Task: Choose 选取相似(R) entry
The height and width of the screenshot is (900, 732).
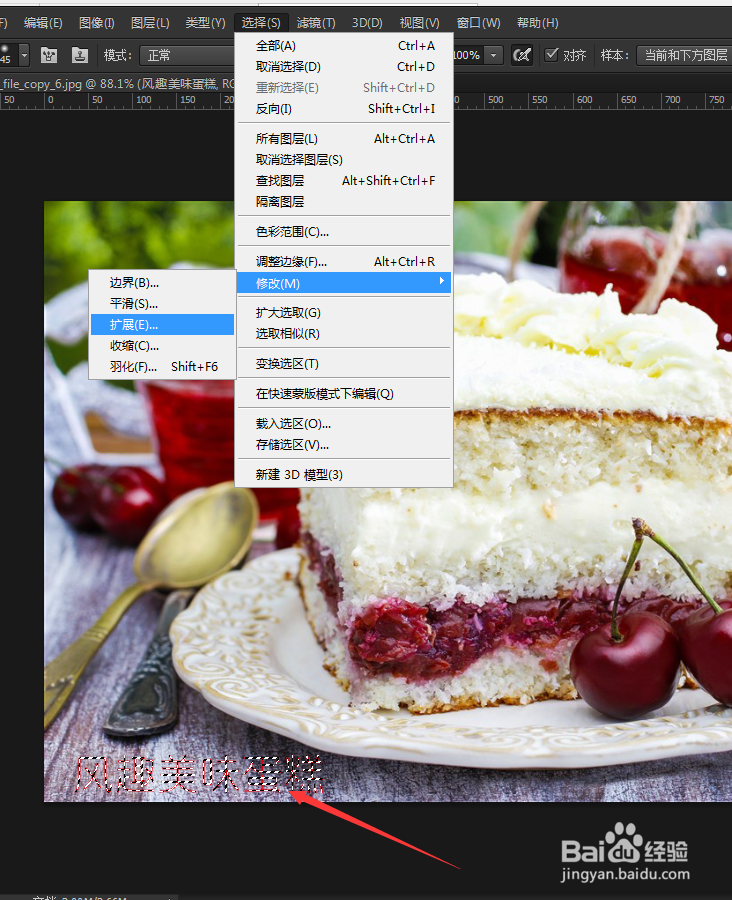Action: tap(344, 334)
